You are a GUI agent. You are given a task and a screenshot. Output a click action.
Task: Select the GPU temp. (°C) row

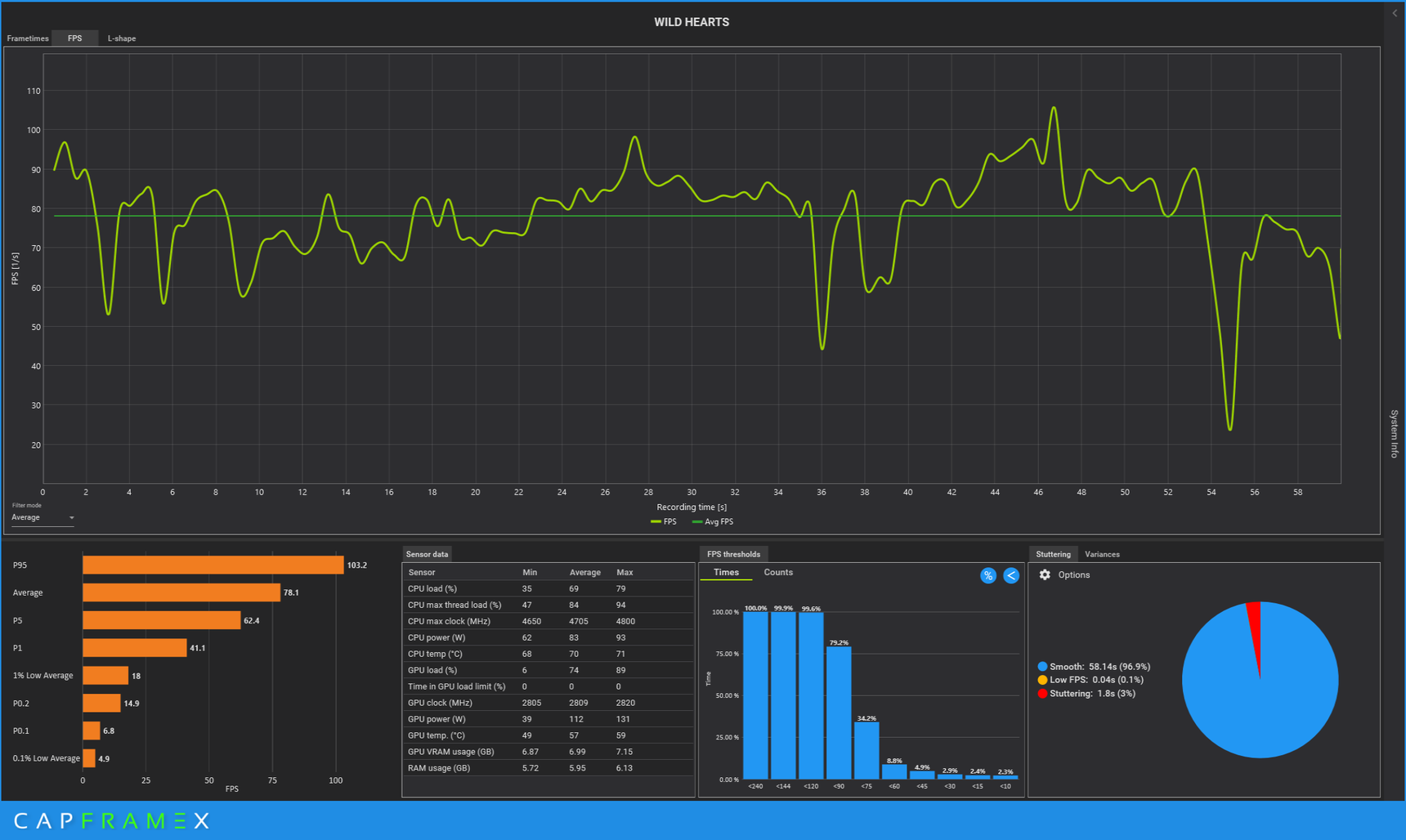click(549, 735)
